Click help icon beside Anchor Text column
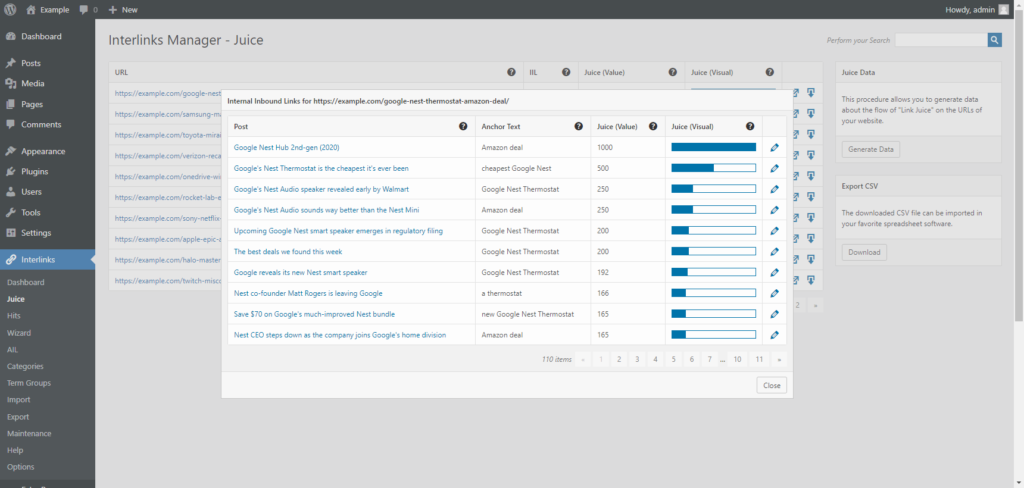The width and height of the screenshot is (1024, 488). point(579,126)
